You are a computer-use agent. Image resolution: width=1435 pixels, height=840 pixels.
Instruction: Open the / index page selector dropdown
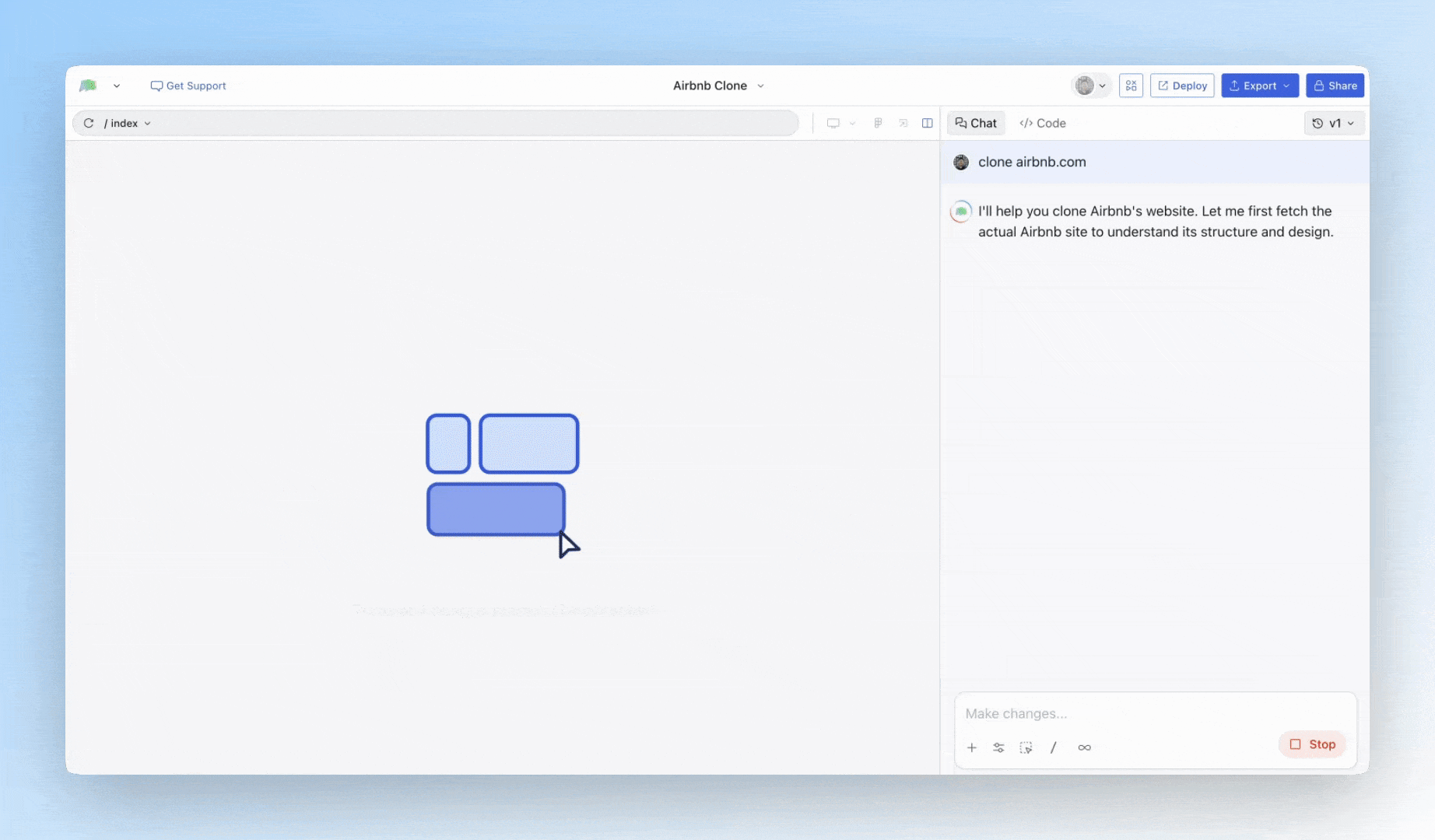(x=128, y=123)
